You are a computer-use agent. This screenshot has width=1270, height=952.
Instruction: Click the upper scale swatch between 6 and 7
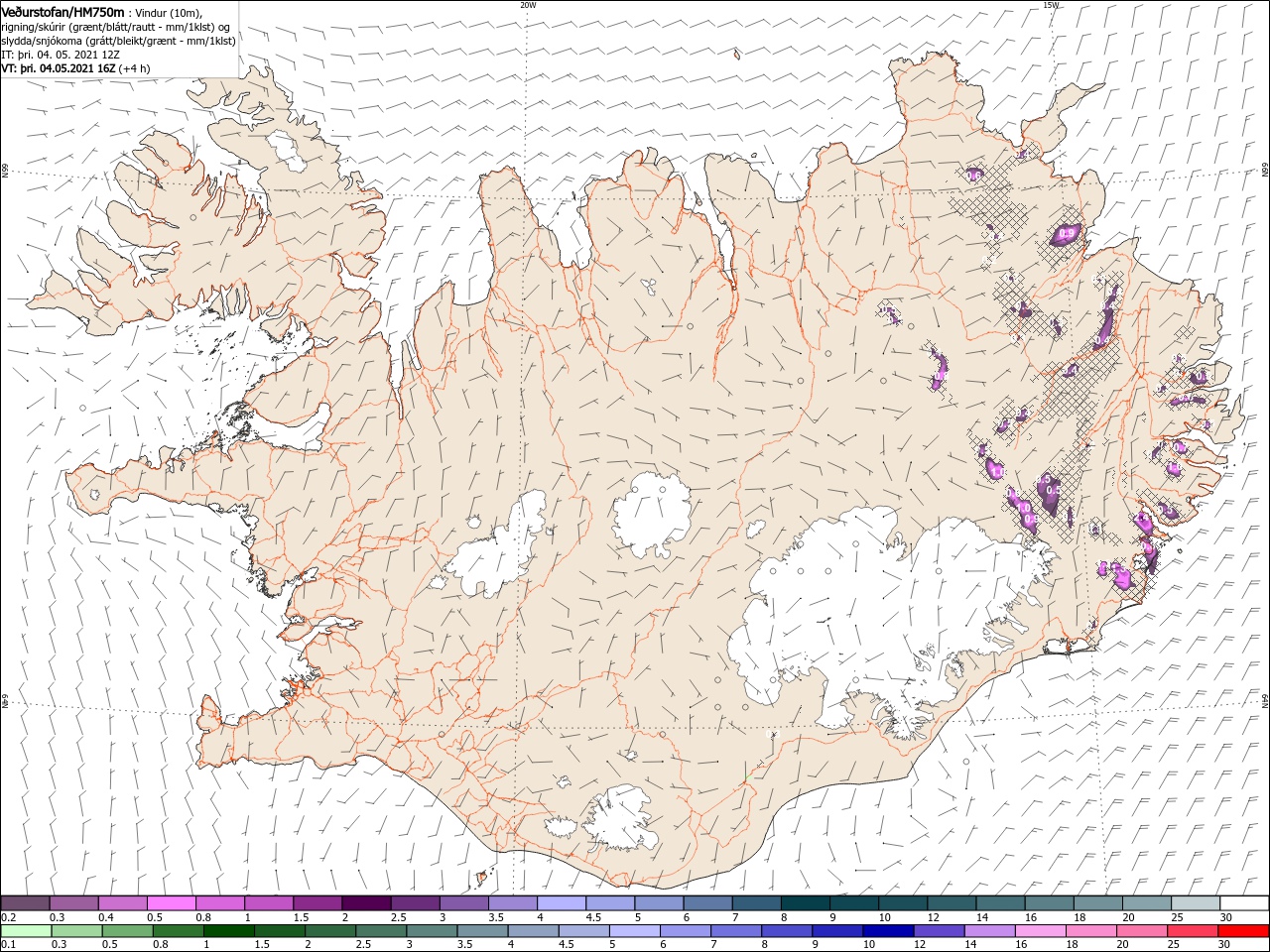coord(707,902)
